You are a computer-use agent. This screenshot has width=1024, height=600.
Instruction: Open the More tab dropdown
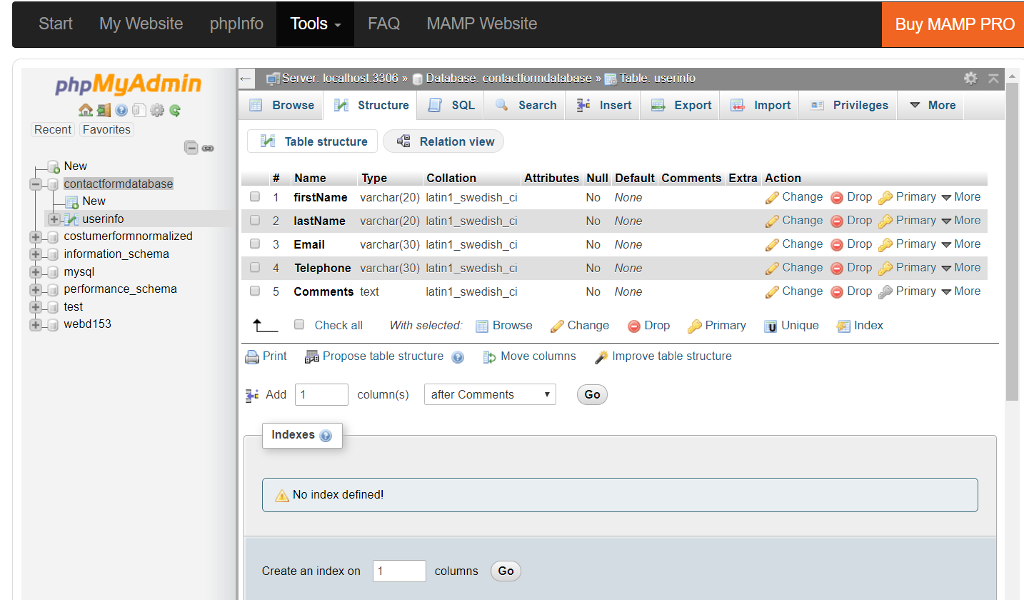click(x=933, y=105)
